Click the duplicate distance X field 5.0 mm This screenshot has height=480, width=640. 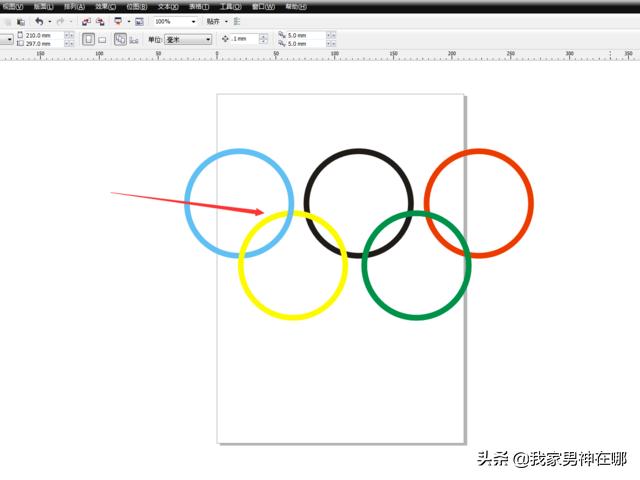(x=306, y=36)
